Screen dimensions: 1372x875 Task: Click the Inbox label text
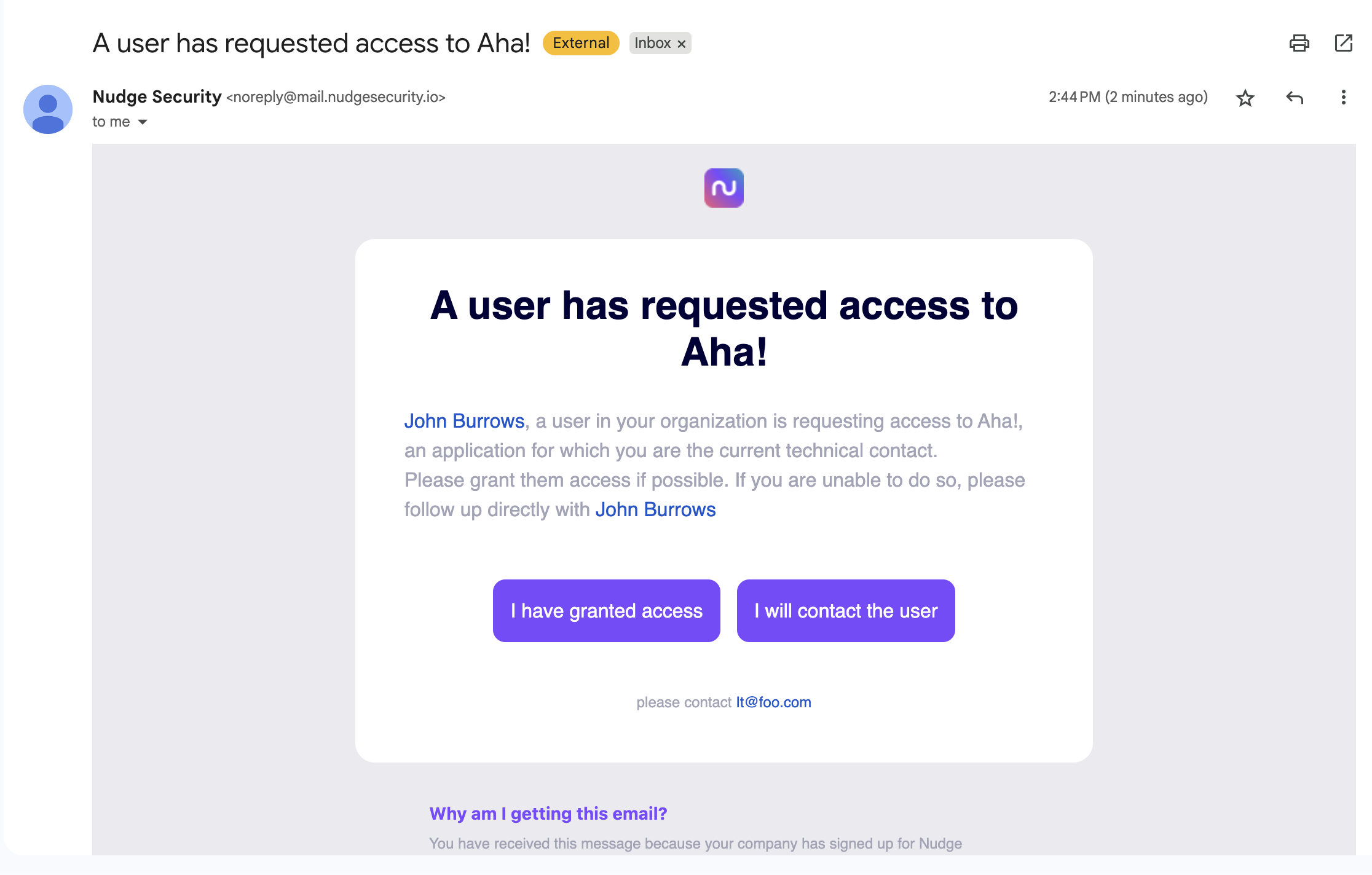[x=652, y=43]
